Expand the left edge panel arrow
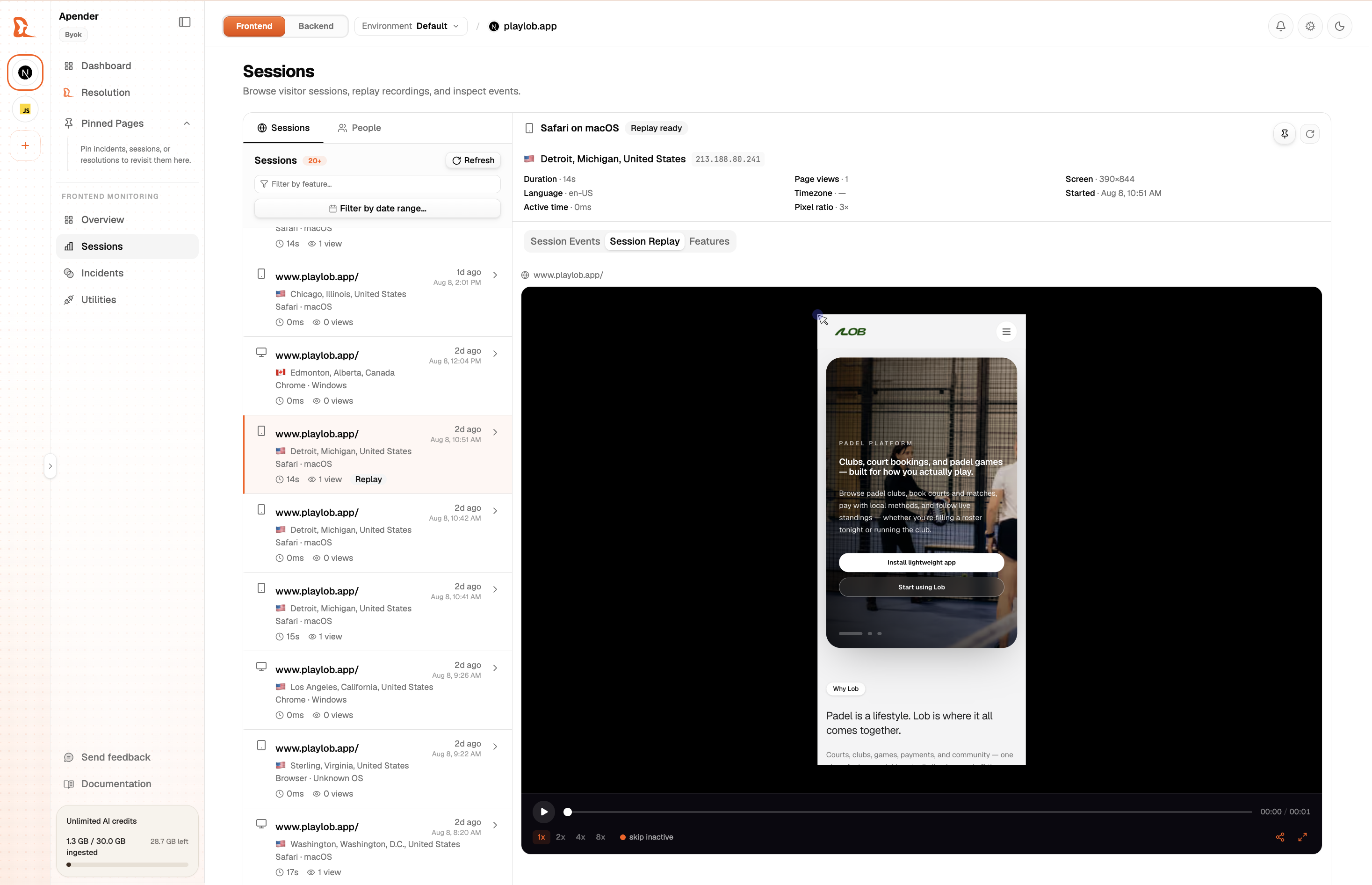Screen dimensions: 1372x885 click(x=51, y=466)
